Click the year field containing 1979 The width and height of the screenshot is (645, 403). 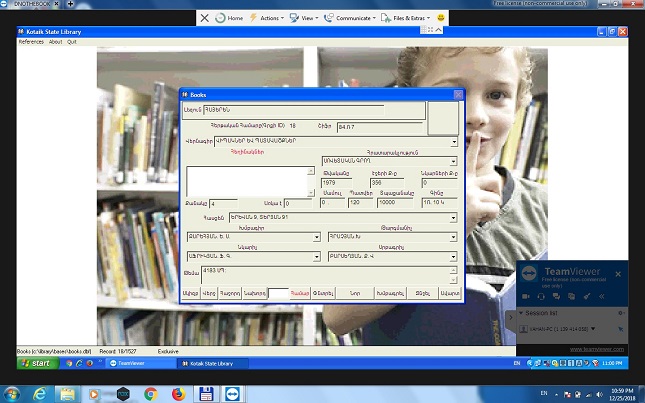[342, 183]
